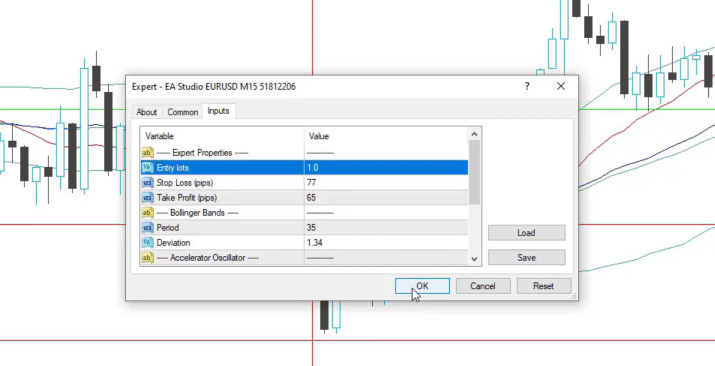
Task: Load a saved input set
Action: click(x=527, y=233)
